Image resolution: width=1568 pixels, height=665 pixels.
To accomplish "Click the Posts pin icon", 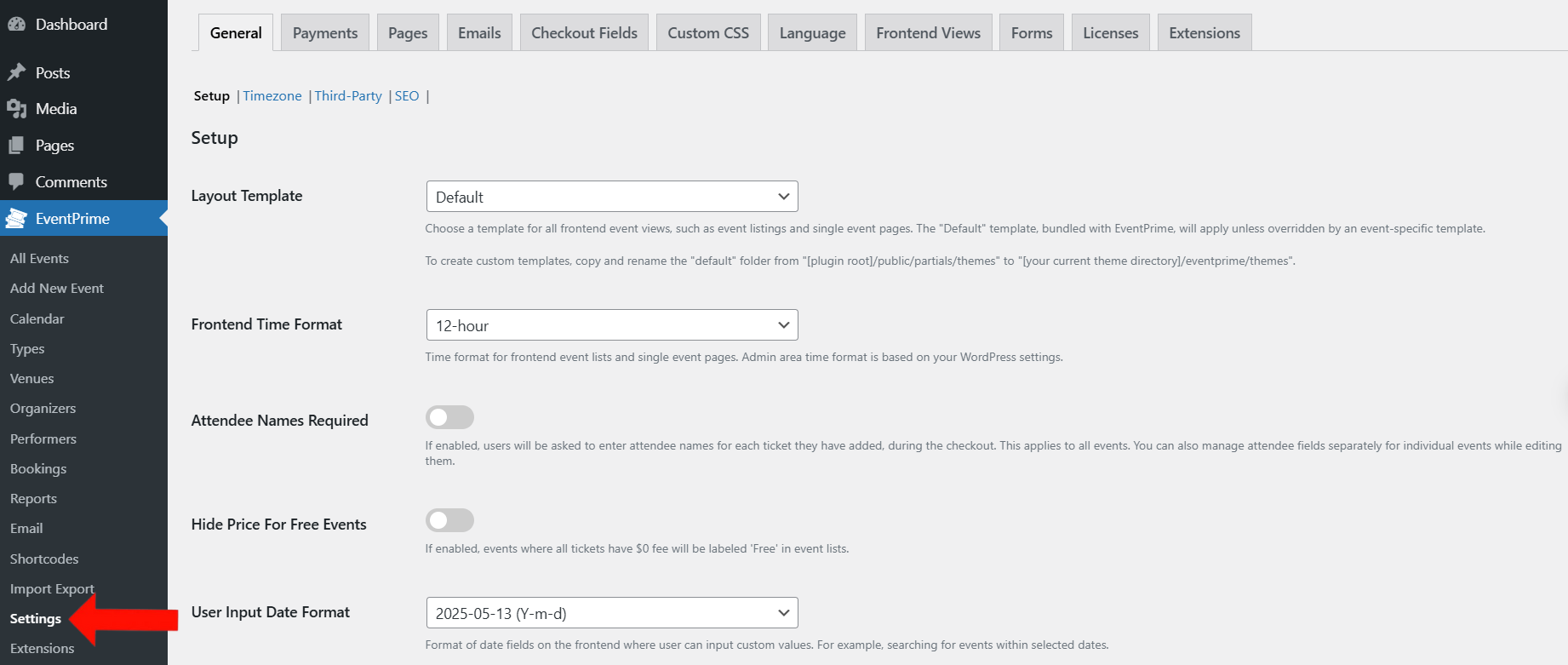I will 16,72.
